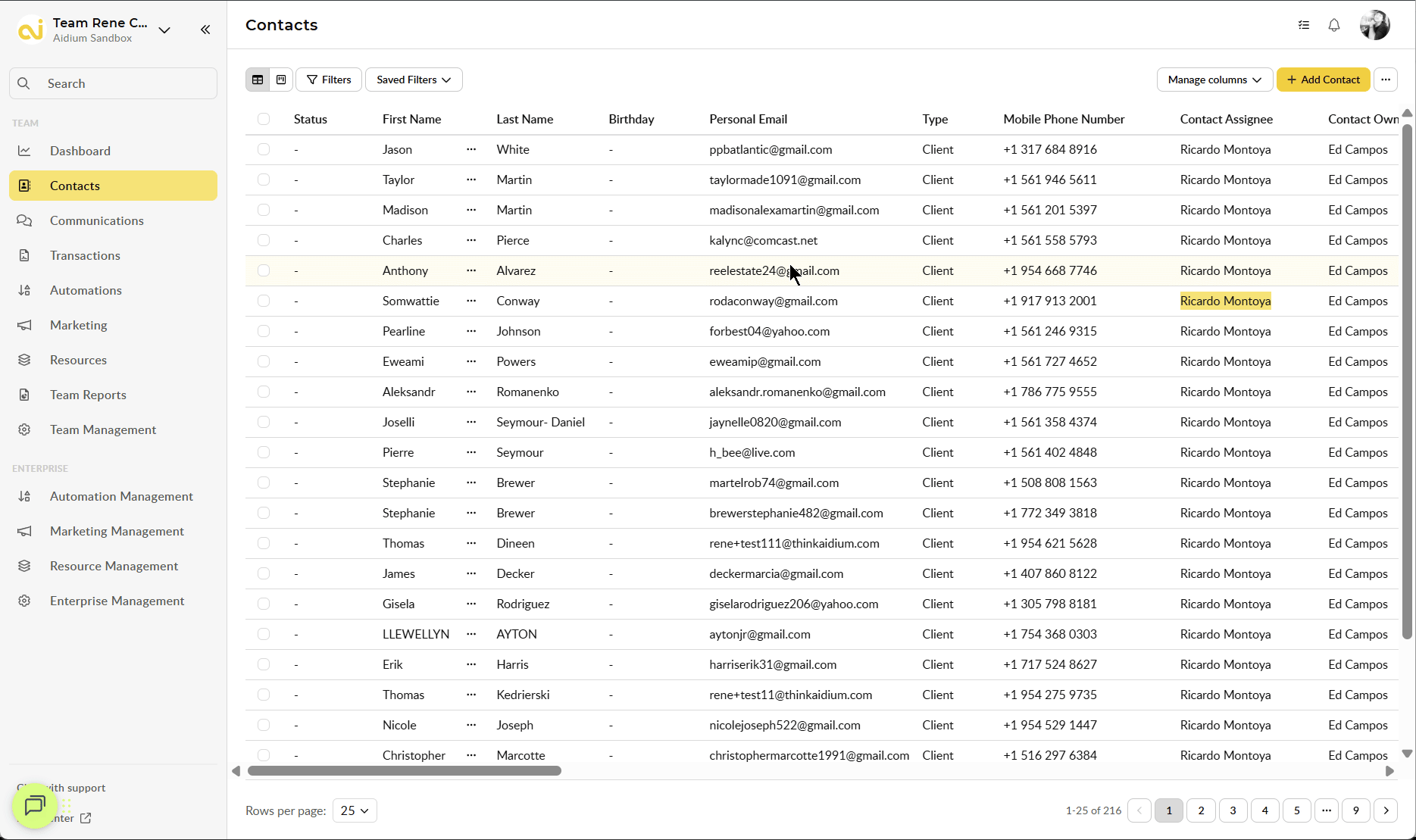This screenshot has height=840, width=1416.
Task: Click the user profile avatar
Action: click(1374, 25)
